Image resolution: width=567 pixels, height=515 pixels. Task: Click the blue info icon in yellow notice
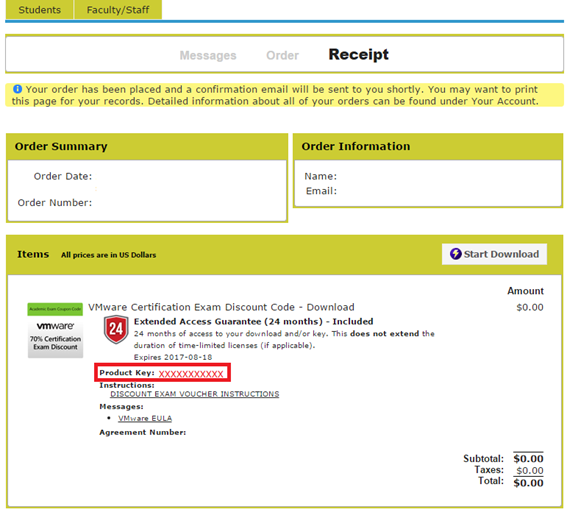17,89
